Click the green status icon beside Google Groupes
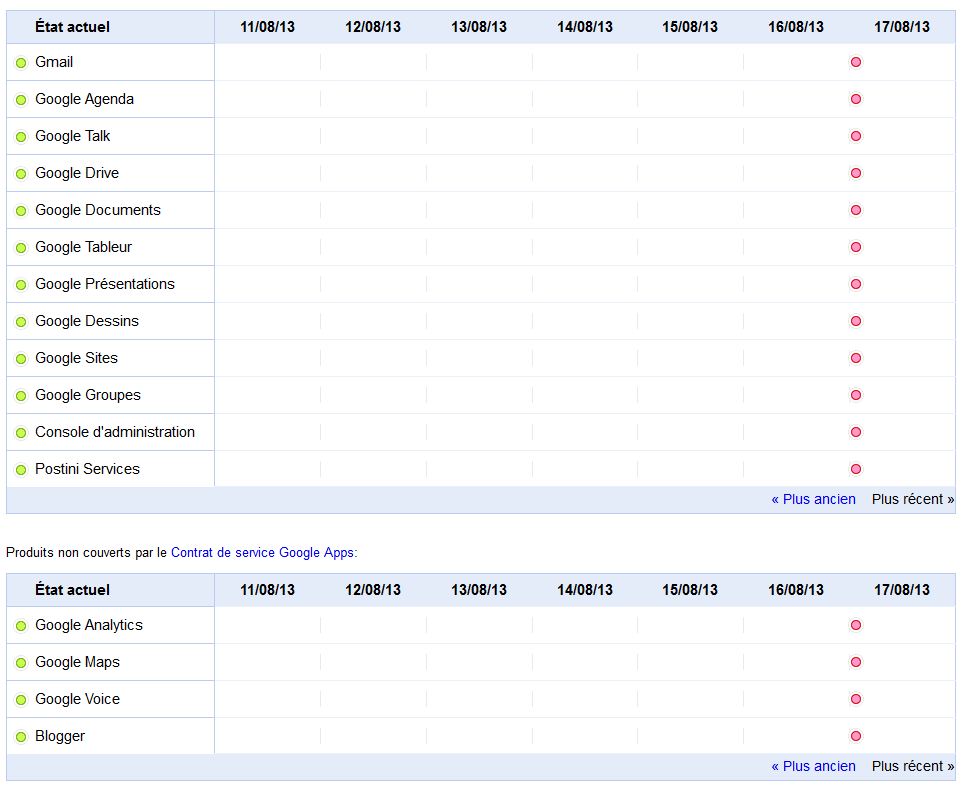The height and width of the screenshot is (790, 962). [21, 396]
